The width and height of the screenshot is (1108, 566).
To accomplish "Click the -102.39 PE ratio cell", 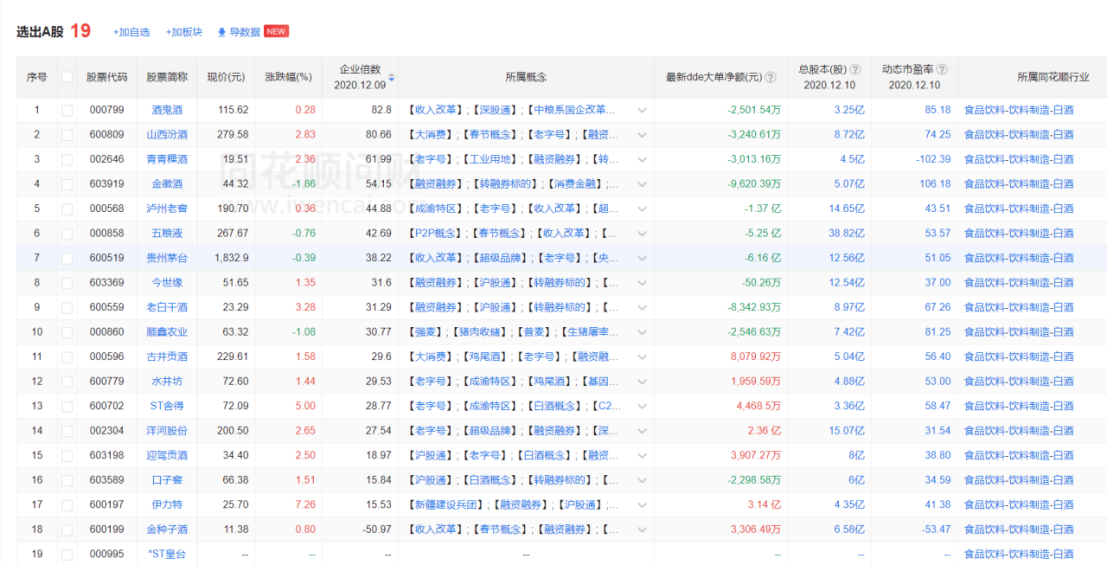I will 934,160.
